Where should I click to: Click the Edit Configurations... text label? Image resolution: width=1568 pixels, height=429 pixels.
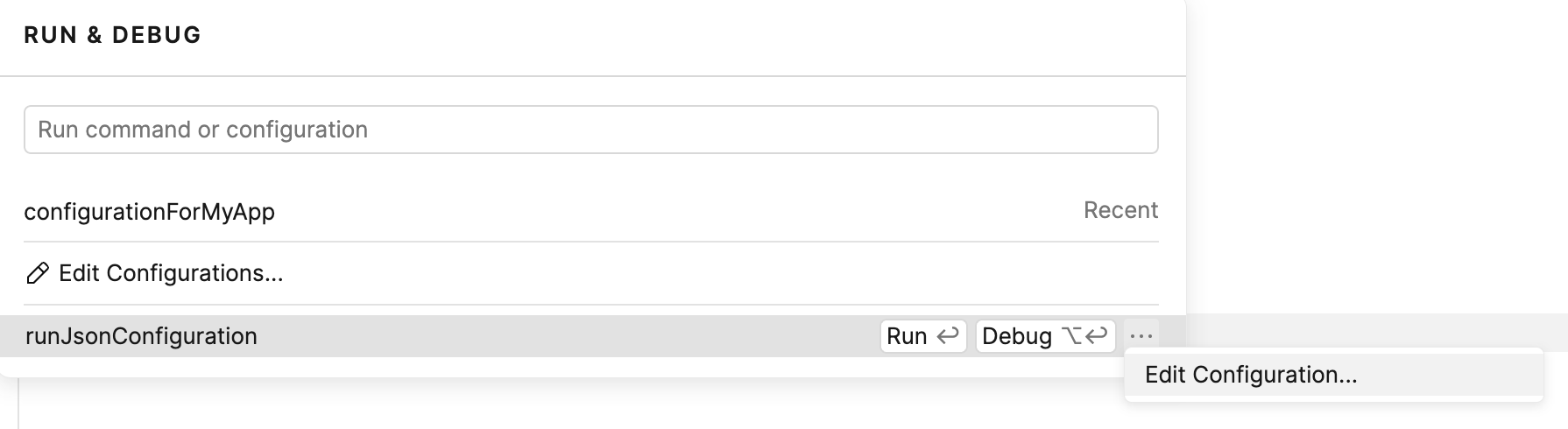tap(171, 274)
